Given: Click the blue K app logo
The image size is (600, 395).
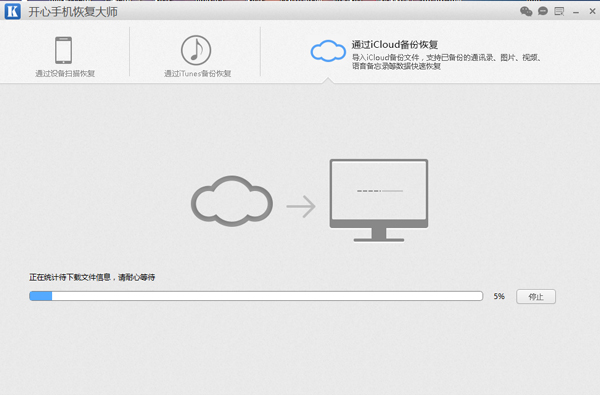Looking at the screenshot, I should click(x=13, y=11).
